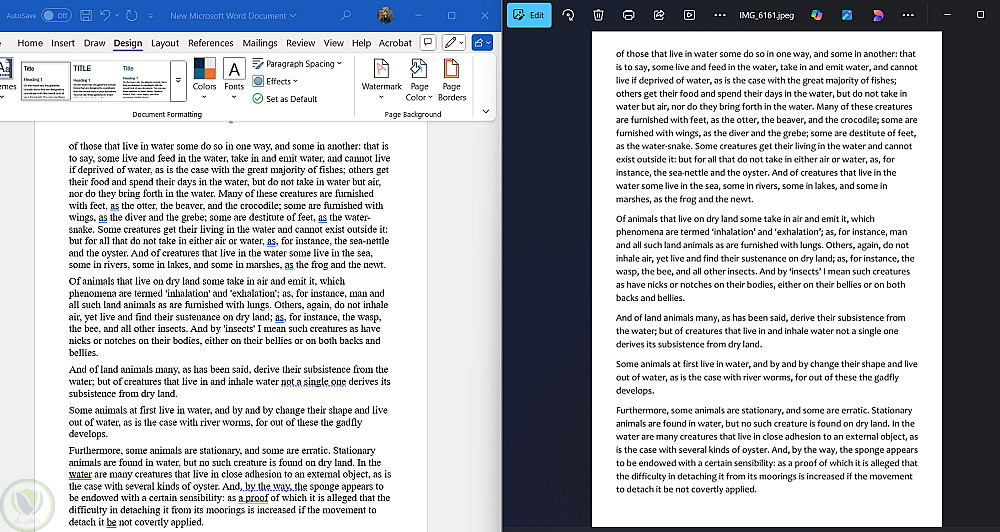Open the Share button dropdown
The height and width of the screenshot is (532, 1000).
click(x=482, y=43)
